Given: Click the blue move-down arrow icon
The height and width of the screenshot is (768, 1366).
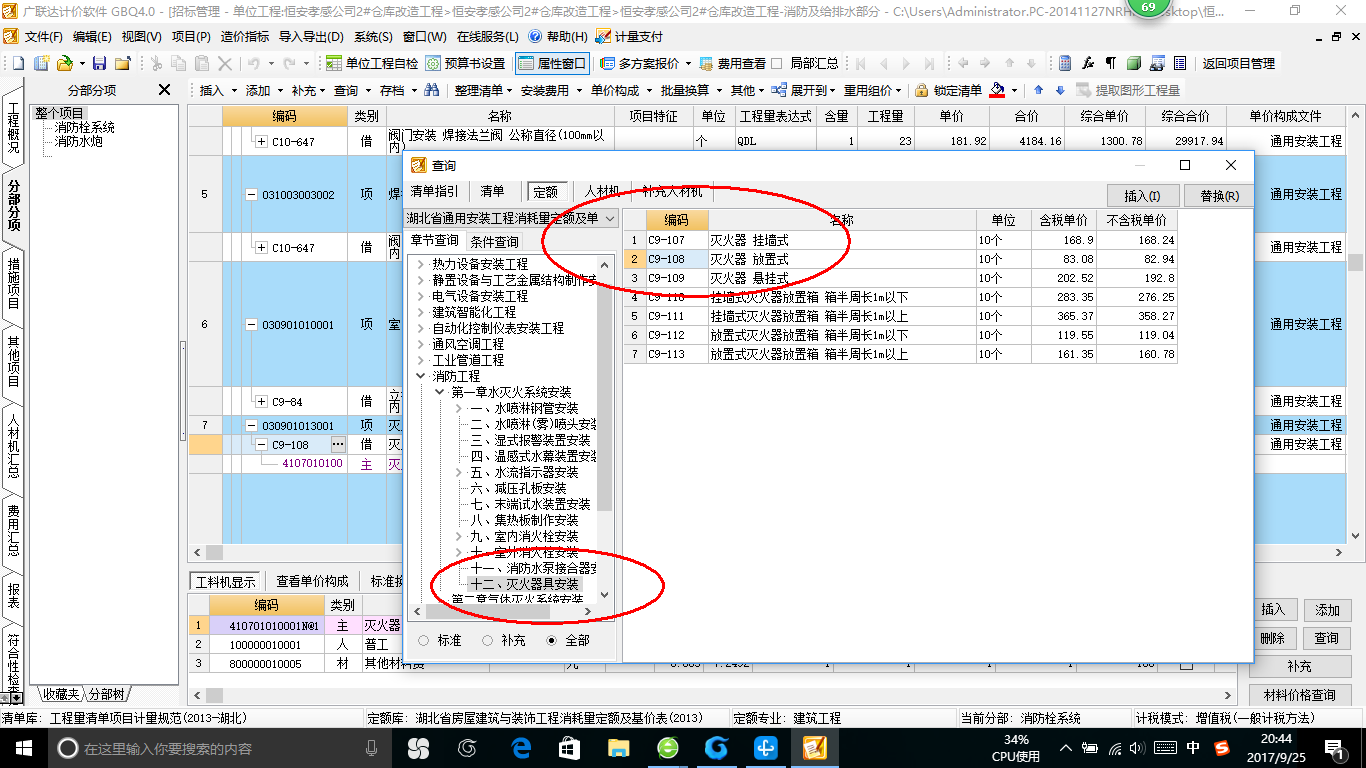Looking at the screenshot, I should click(x=1060, y=90).
